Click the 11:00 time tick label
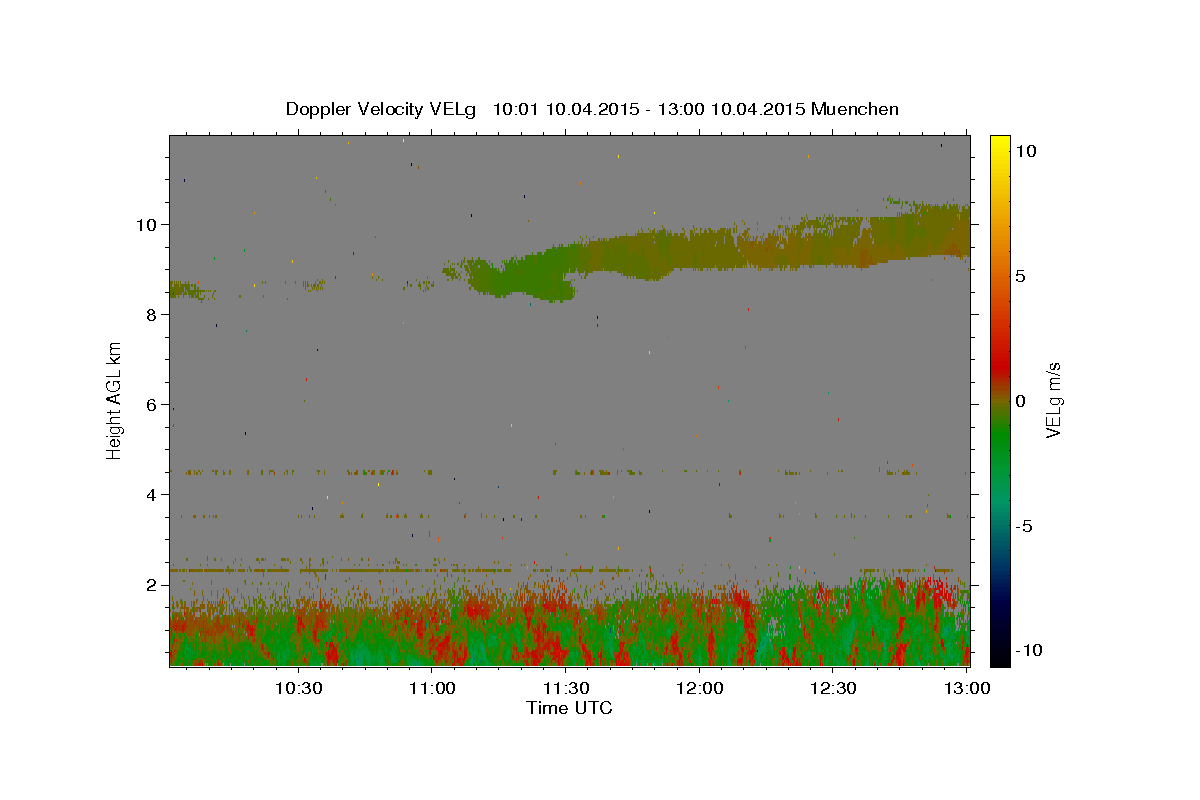This screenshot has height=800, width=1200. point(432,688)
